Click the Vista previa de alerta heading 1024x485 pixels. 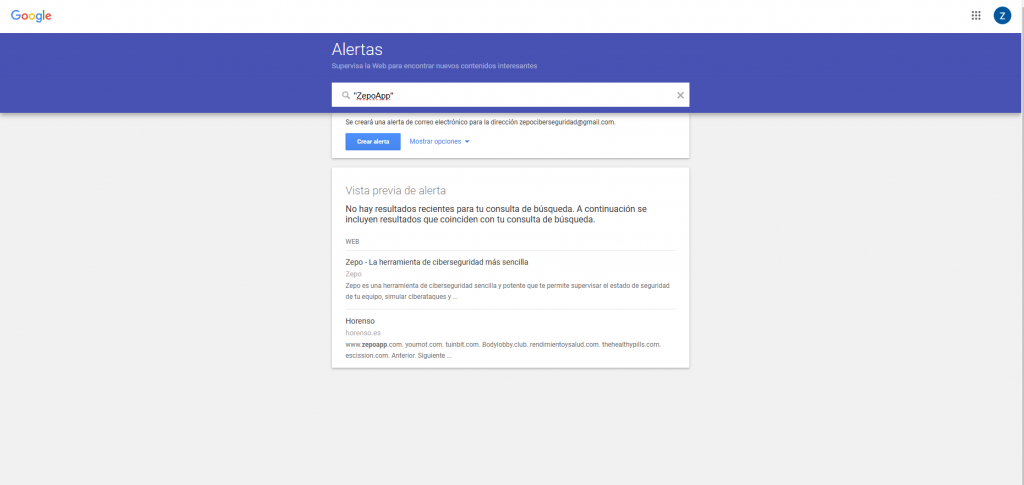(395, 190)
